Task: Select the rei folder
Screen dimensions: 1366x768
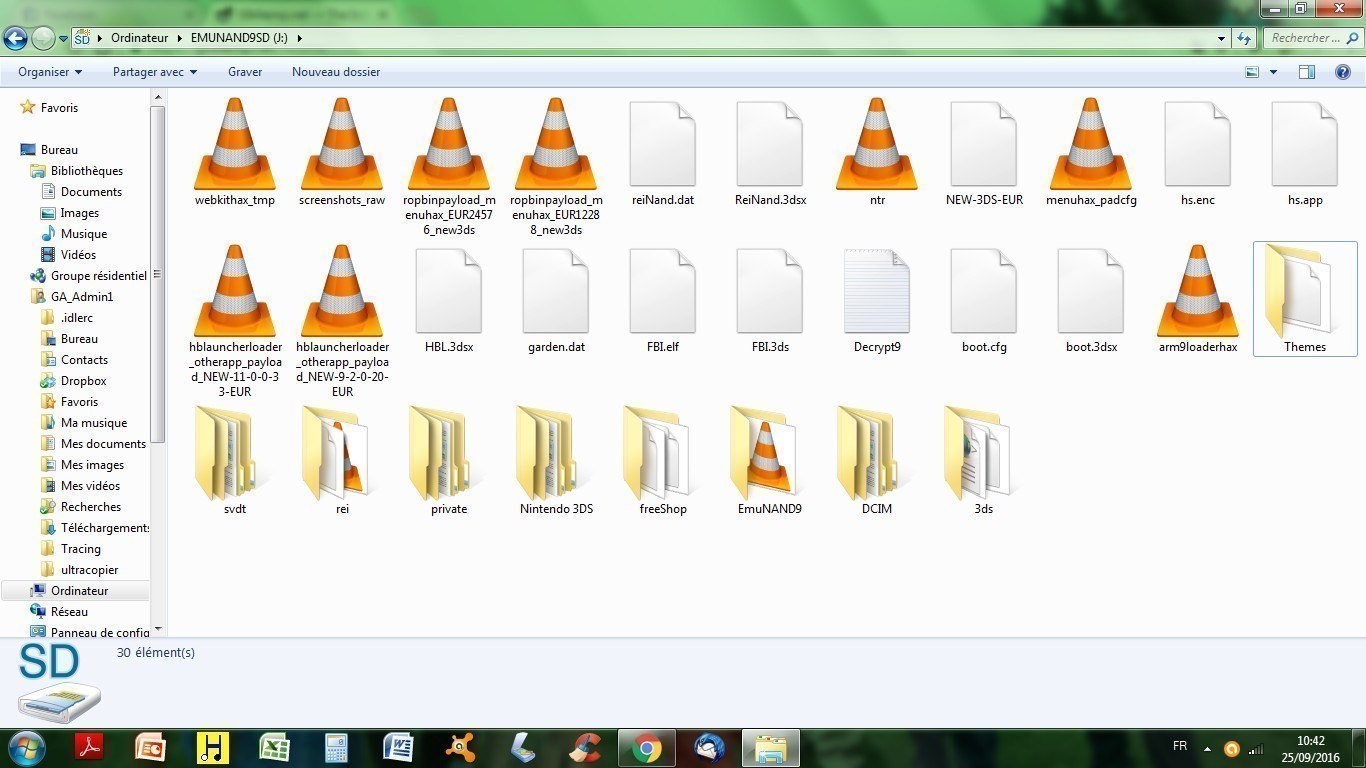Action: pos(342,460)
